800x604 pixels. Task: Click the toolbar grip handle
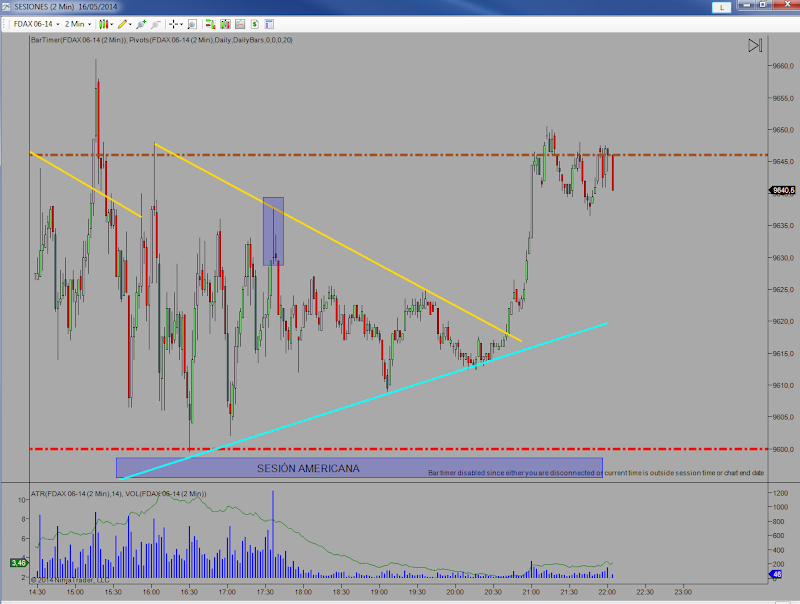pos(6,24)
